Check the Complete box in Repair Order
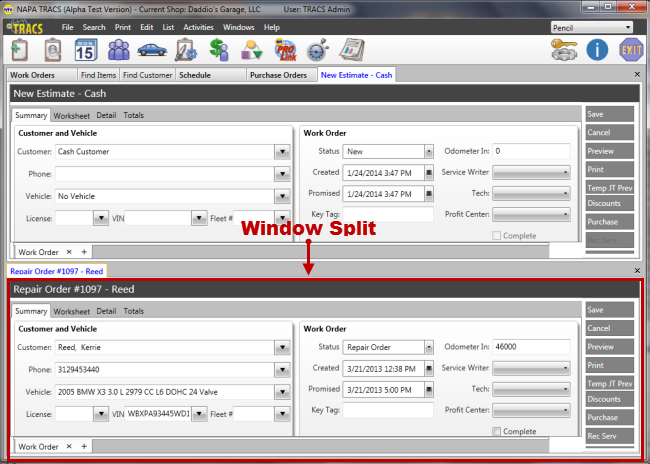This screenshot has width=650, height=464. (496, 431)
